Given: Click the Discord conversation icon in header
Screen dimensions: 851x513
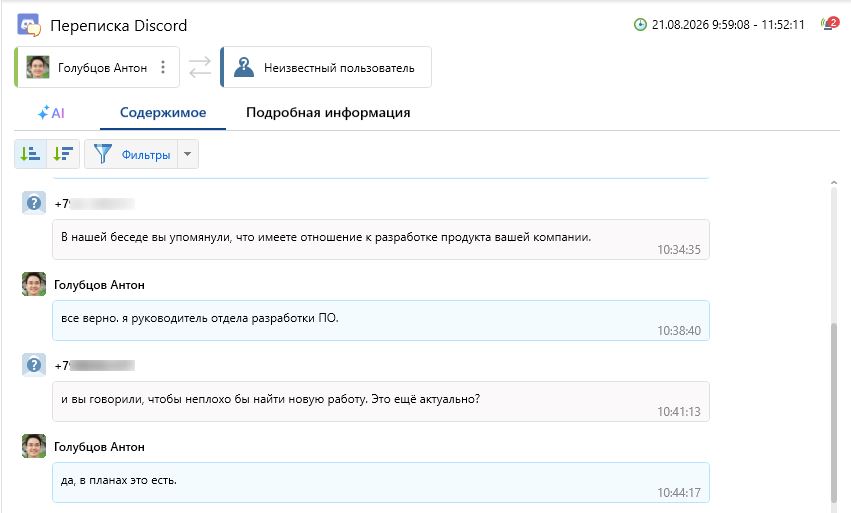Looking at the screenshot, I should [29, 25].
